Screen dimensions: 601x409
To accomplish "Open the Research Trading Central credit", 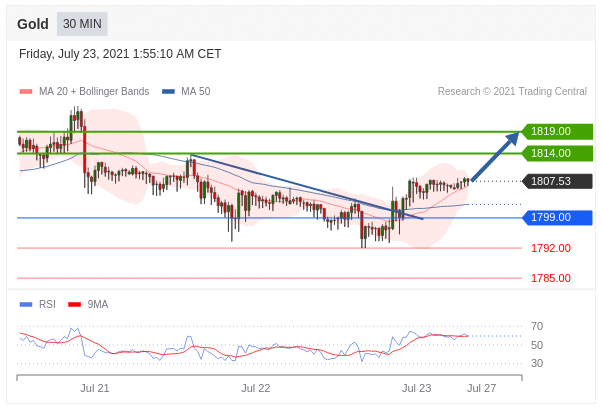I will point(512,91).
